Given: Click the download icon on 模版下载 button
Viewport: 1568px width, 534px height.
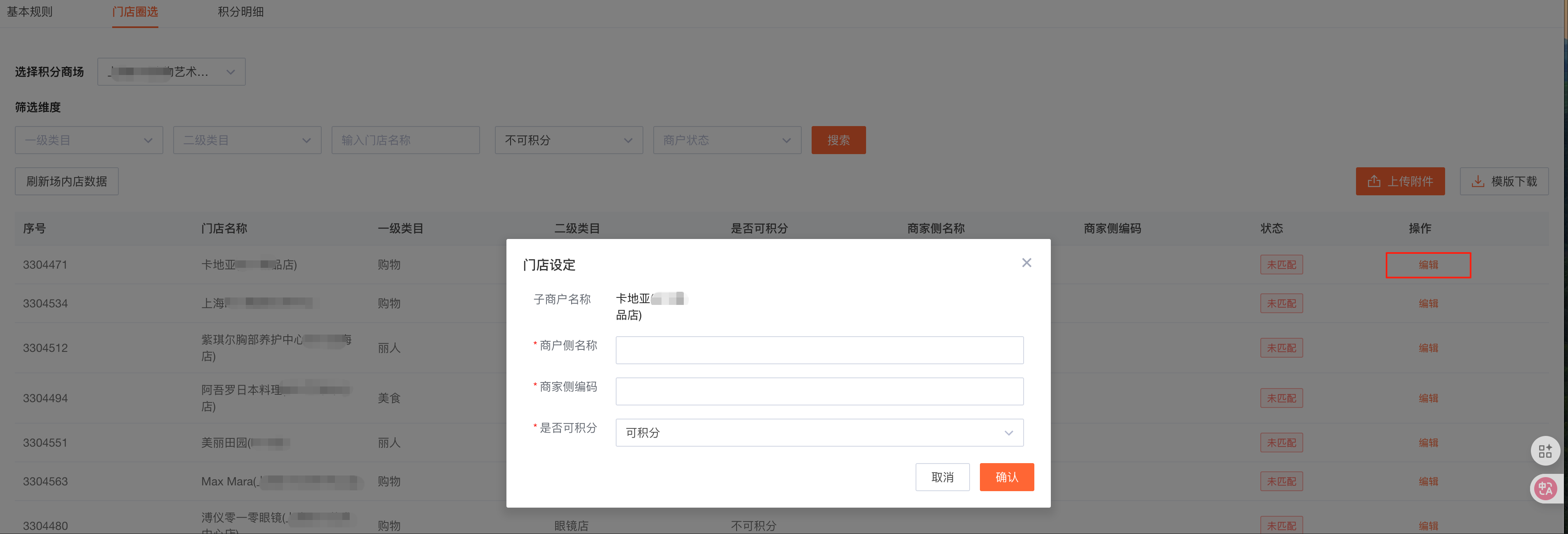Looking at the screenshot, I should coord(1477,181).
